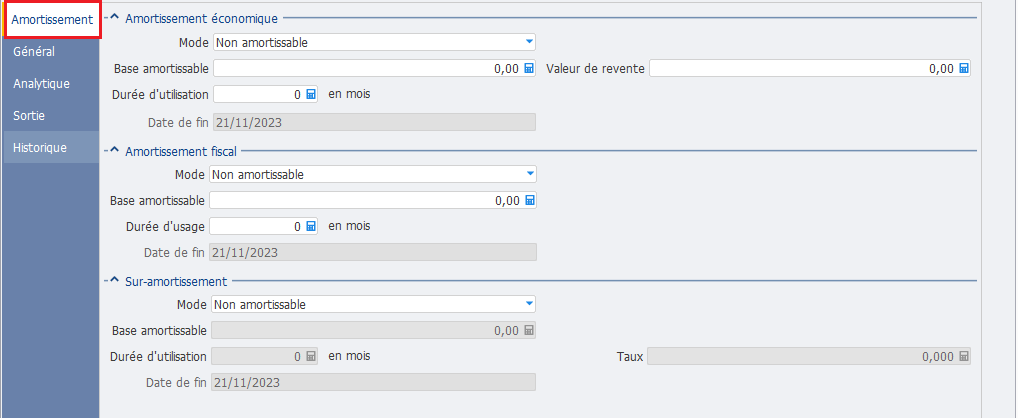Screen dimensions: 1018x418
Task: Open calculator for economic Base amortissable
Action: coord(529,69)
